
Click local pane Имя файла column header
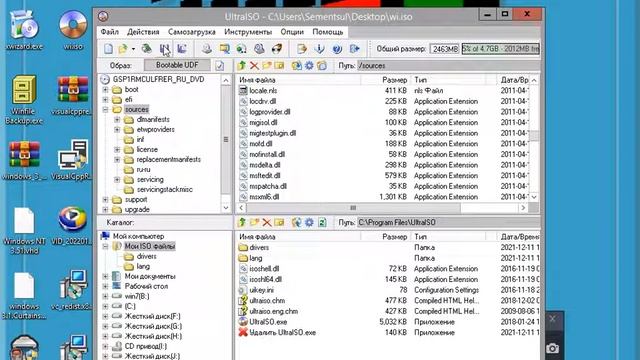click(x=298, y=237)
